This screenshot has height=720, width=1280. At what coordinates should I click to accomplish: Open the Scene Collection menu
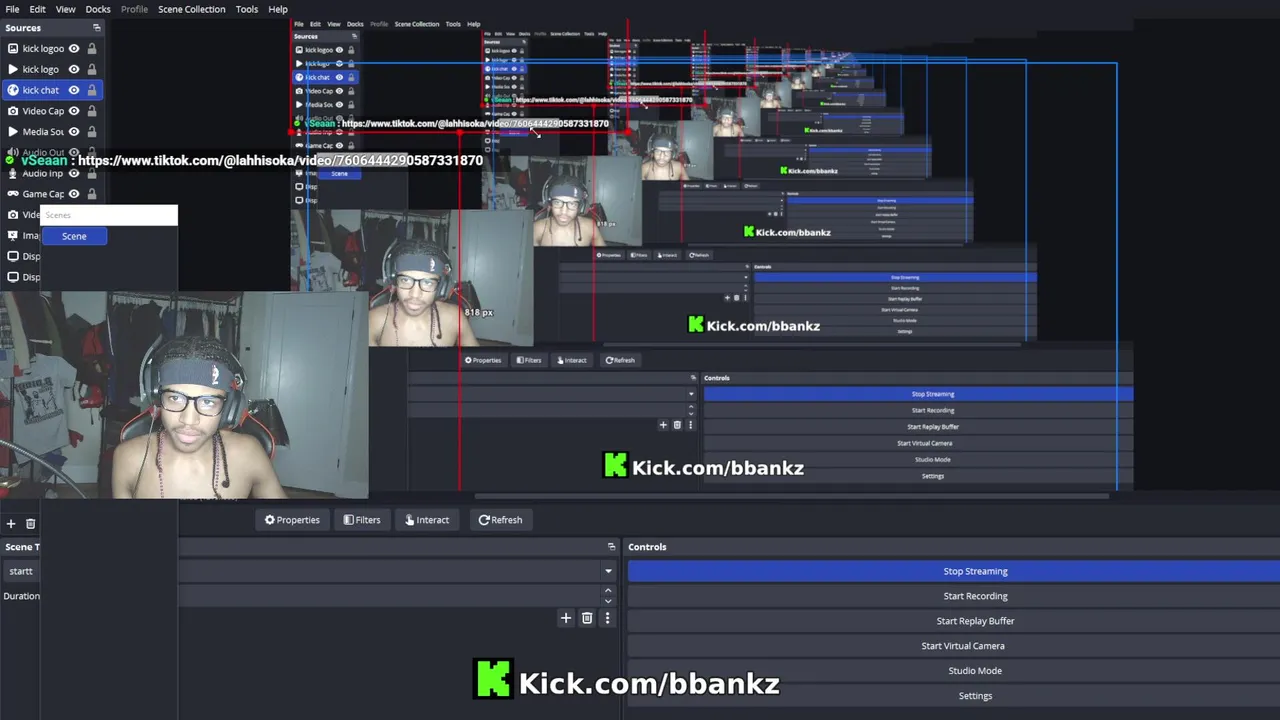tap(192, 9)
